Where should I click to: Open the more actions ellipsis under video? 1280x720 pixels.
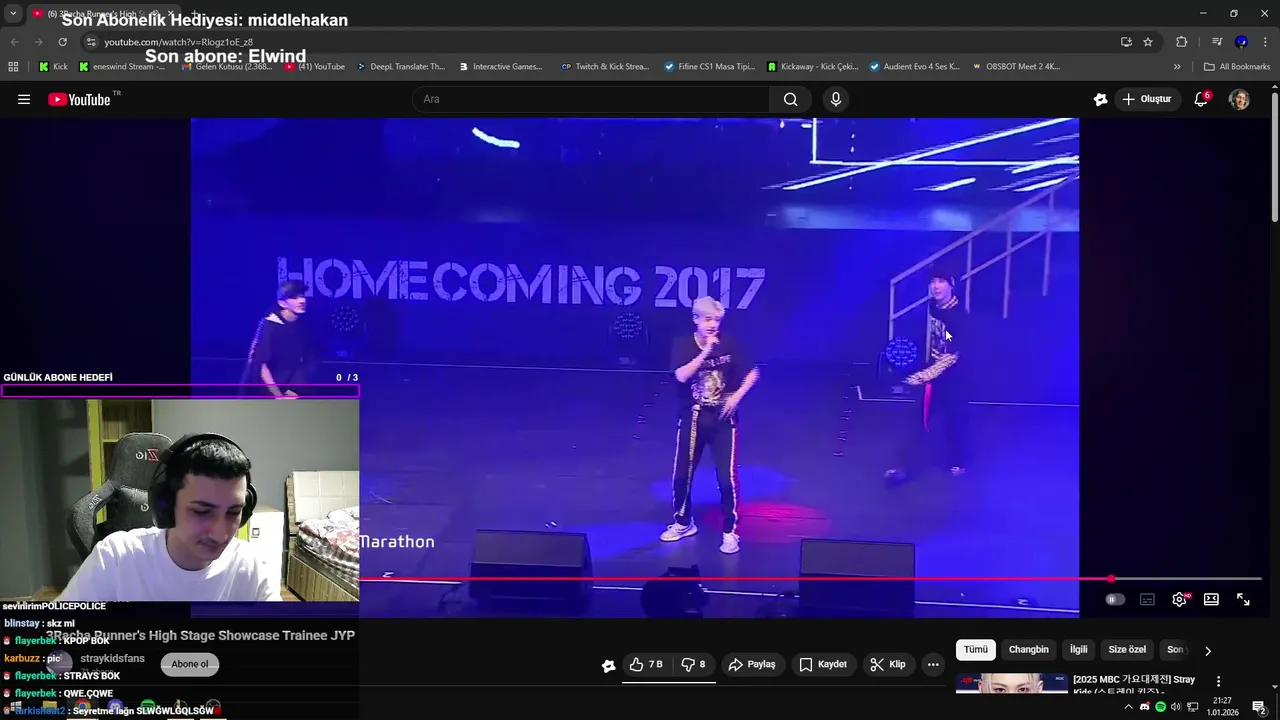(x=933, y=664)
